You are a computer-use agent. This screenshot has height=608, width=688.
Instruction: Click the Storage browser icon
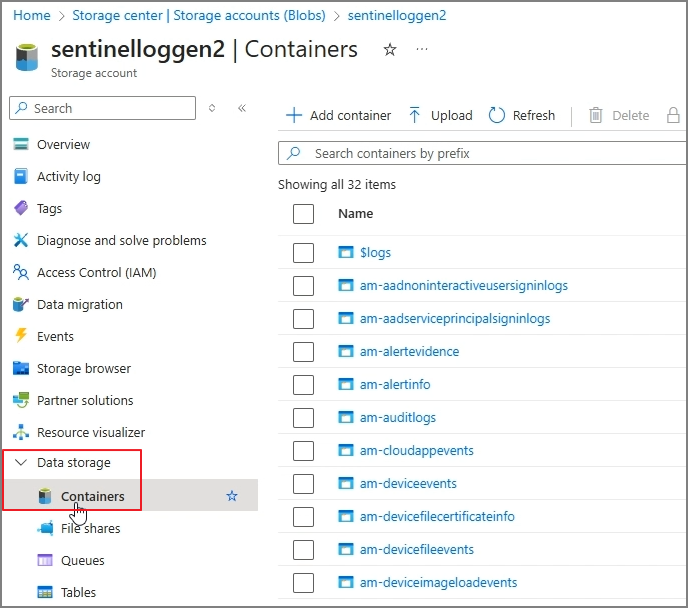click(21, 368)
